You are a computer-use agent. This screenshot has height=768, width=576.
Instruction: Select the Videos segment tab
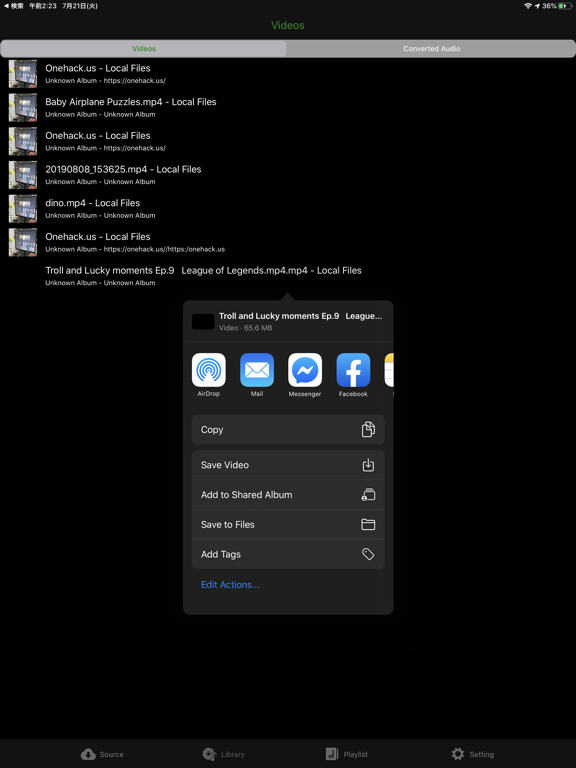pyautogui.click(x=144, y=48)
